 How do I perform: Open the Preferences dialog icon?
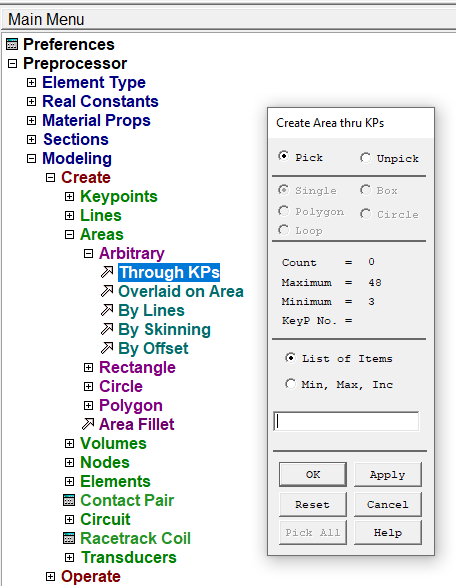tap(12, 44)
